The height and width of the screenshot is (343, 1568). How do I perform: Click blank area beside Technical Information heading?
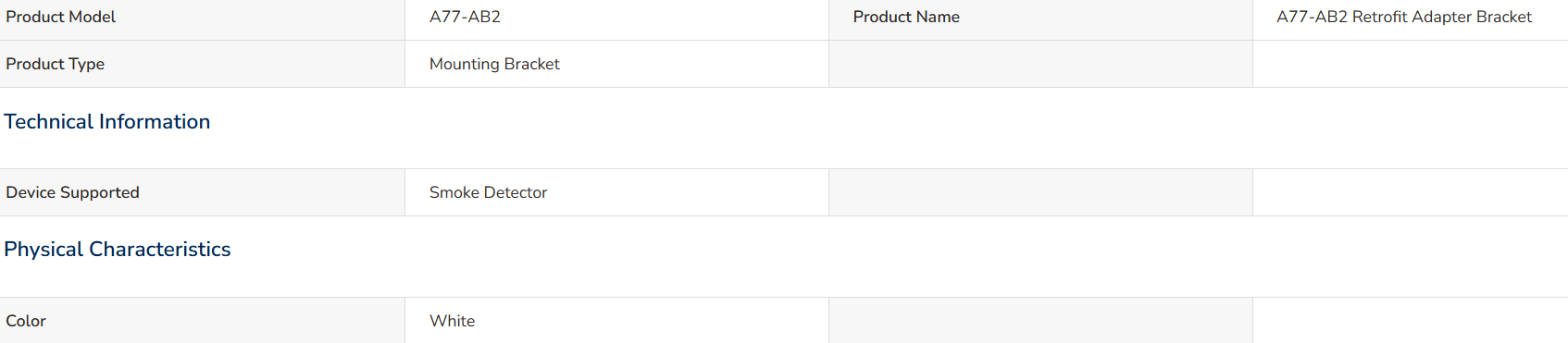889,128
